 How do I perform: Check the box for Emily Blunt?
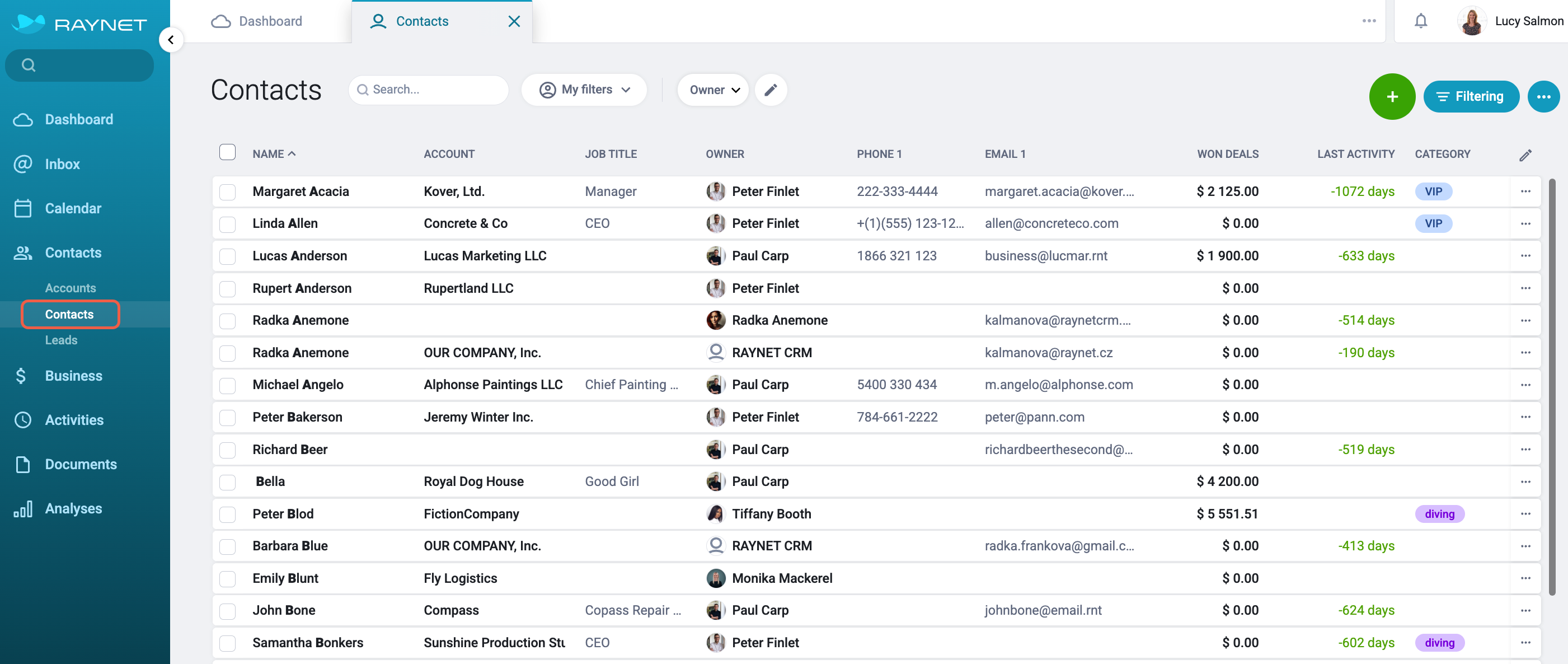pos(227,579)
